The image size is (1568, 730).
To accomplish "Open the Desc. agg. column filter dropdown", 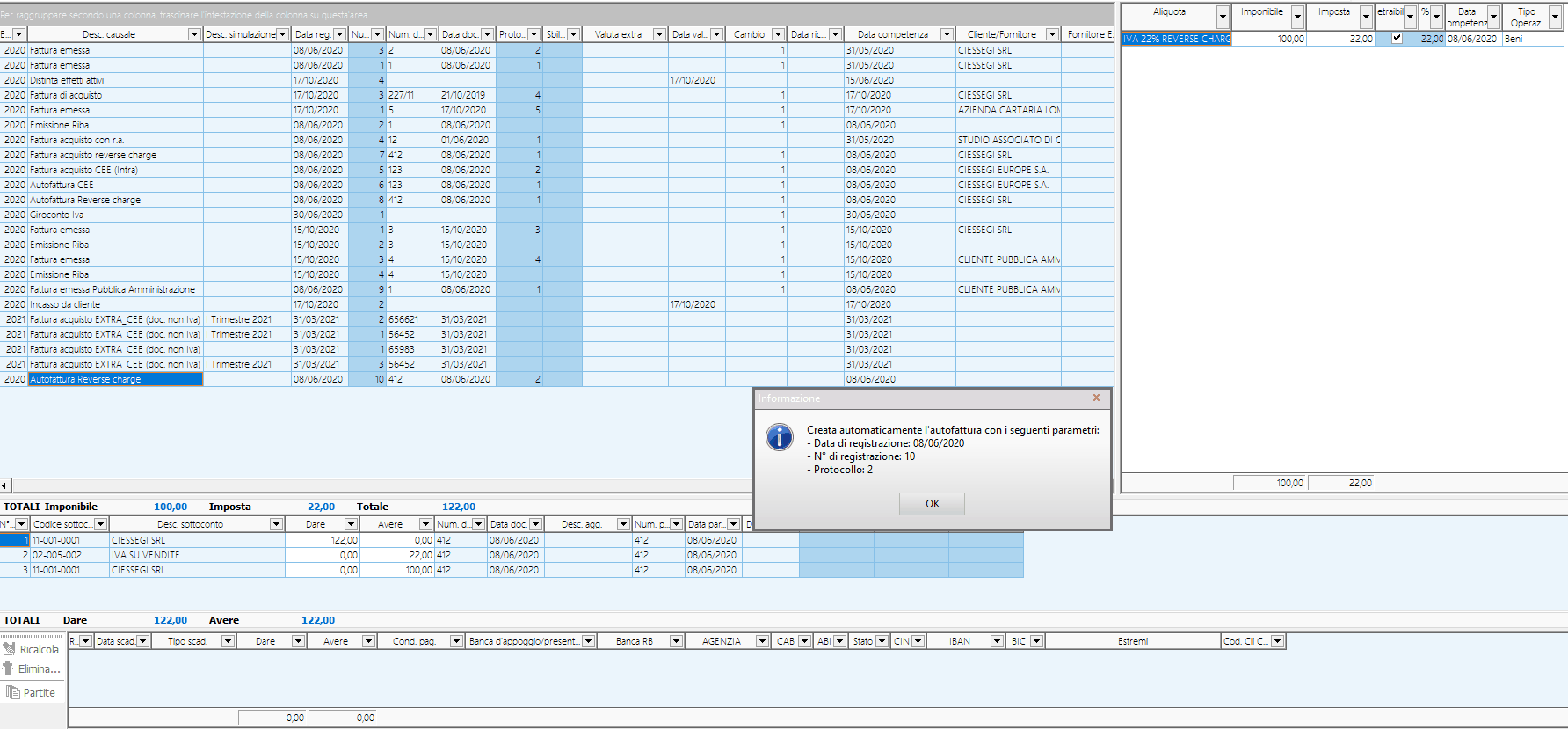I will coord(623,524).
